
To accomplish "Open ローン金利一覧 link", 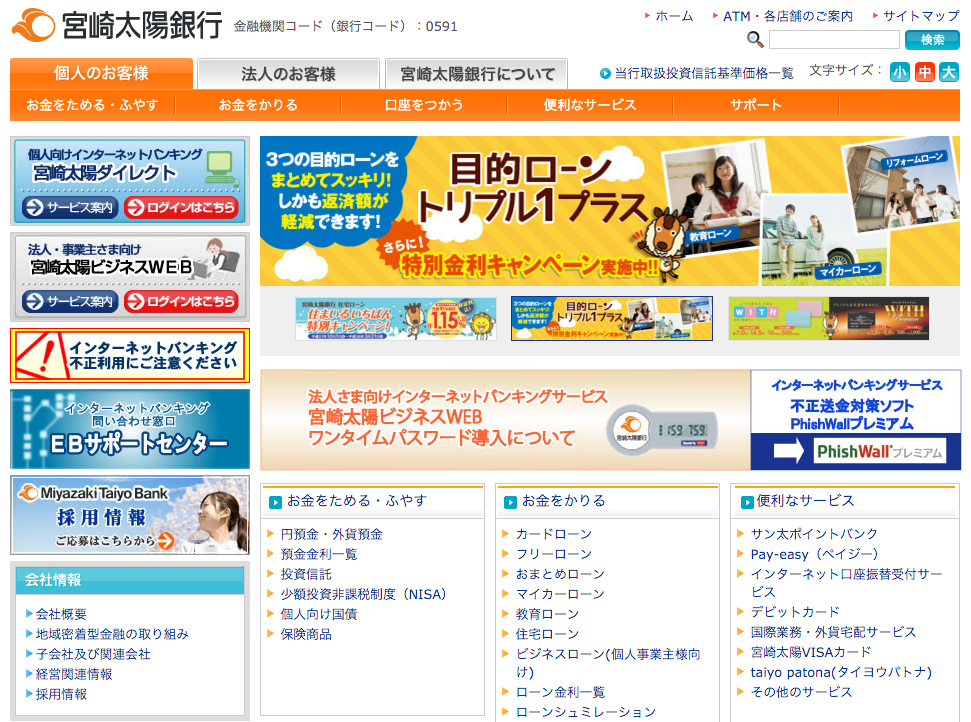I will tap(560, 692).
